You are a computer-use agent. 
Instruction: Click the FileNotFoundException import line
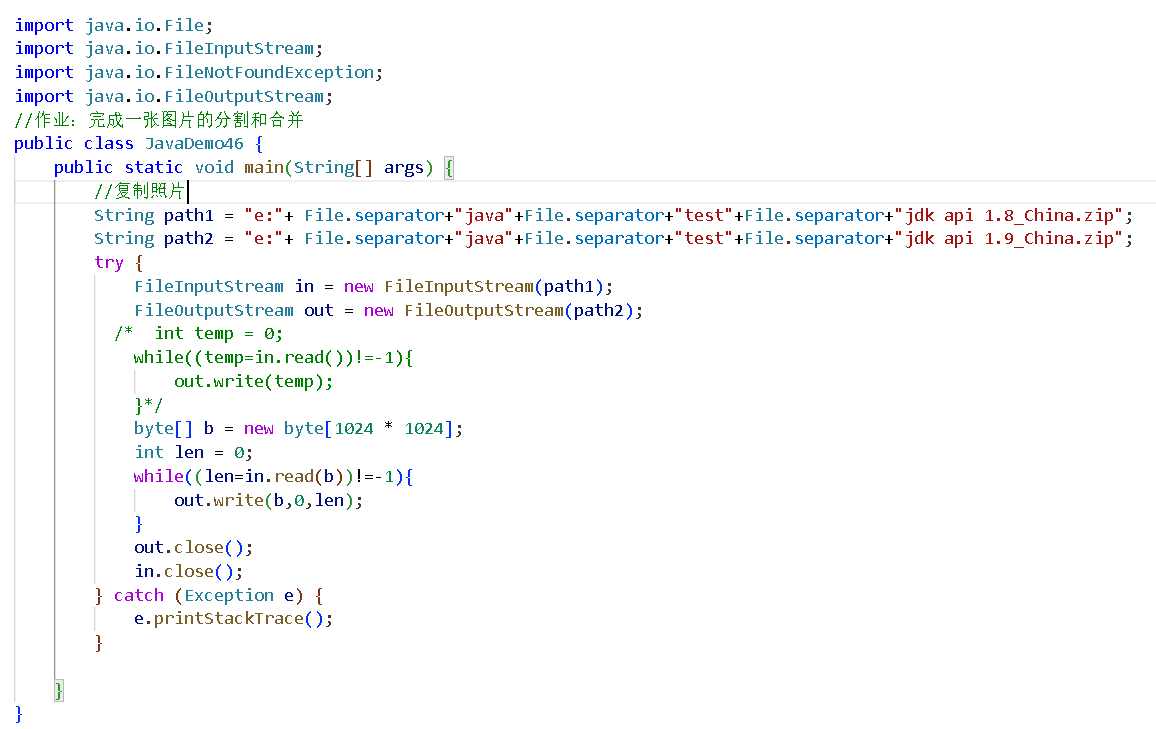click(198, 72)
